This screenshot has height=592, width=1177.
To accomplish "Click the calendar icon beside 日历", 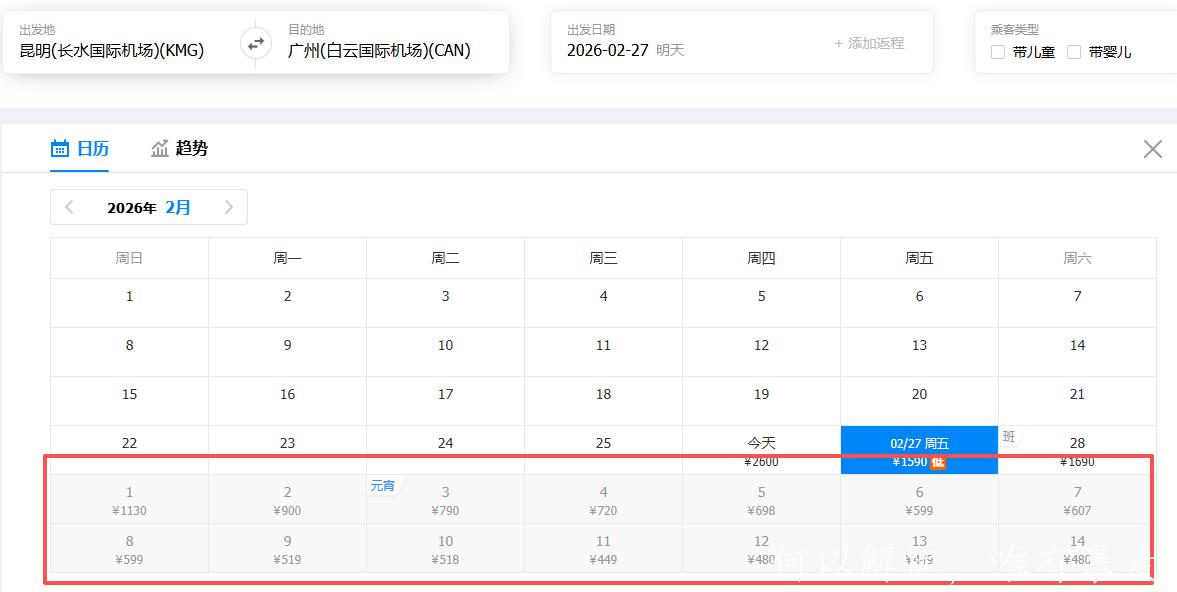I will click(x=60, y=148).
